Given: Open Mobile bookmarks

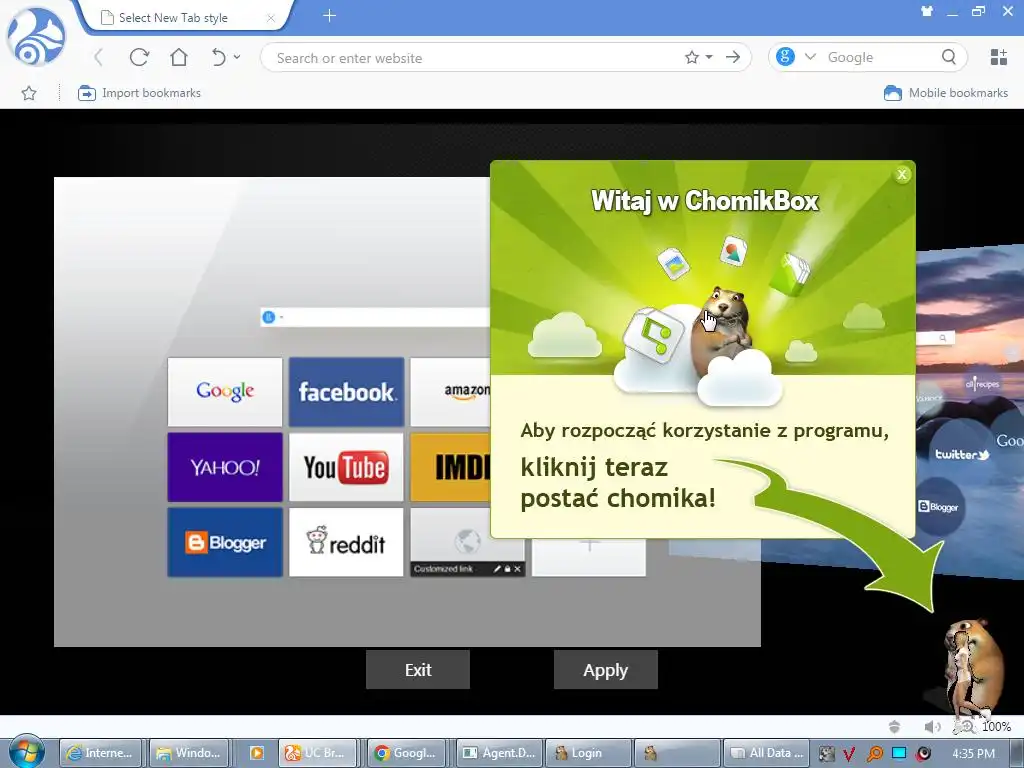Looking at the screenshot, I should pos(946,93).
